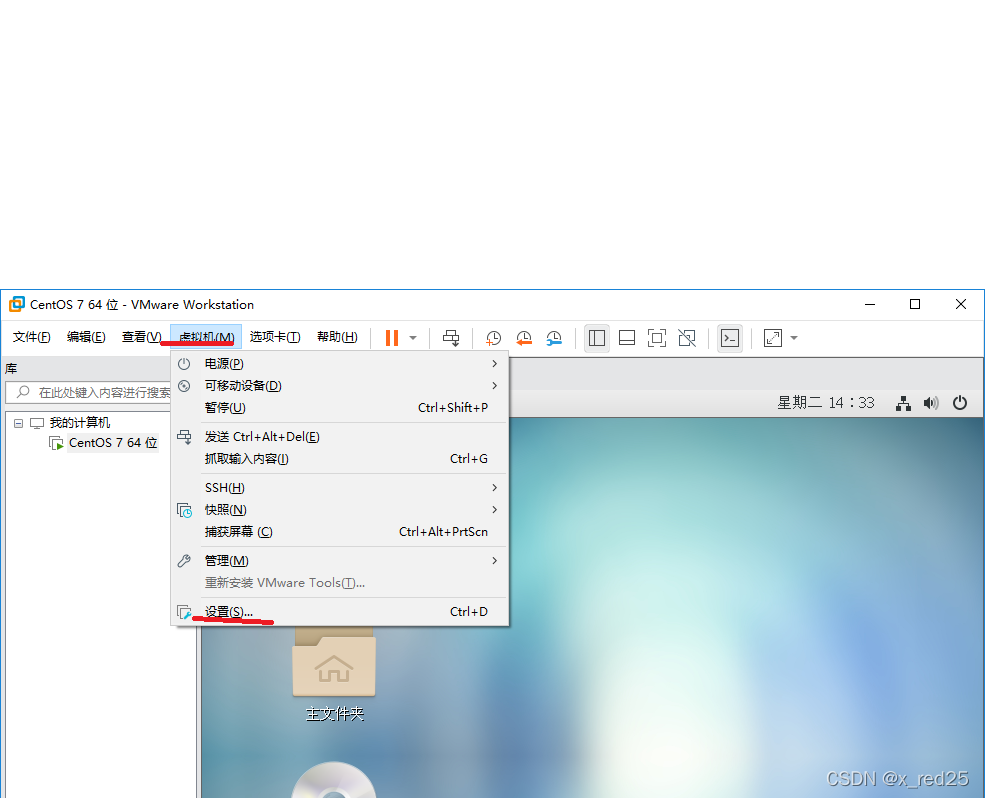Click the library search input field
Viewport: 985px width, 798px height.
coord(88,393)
